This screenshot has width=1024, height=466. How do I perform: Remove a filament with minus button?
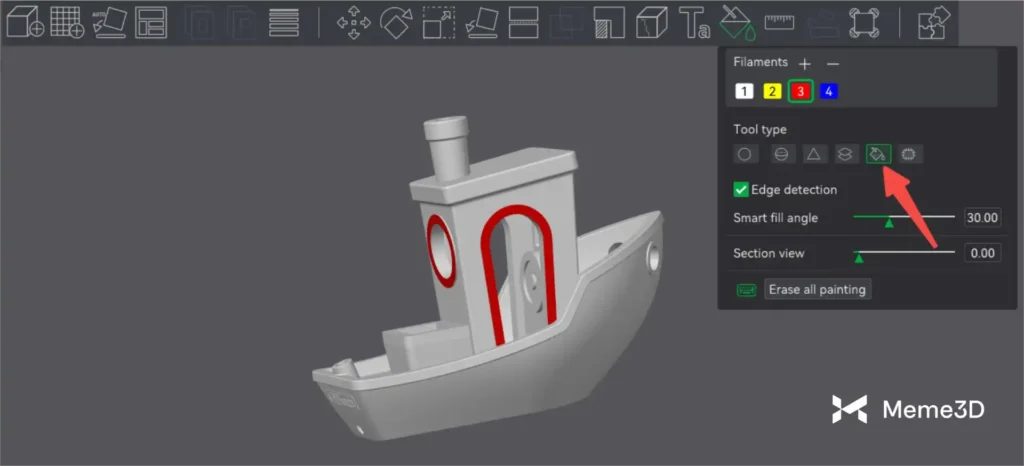[833, 63]
